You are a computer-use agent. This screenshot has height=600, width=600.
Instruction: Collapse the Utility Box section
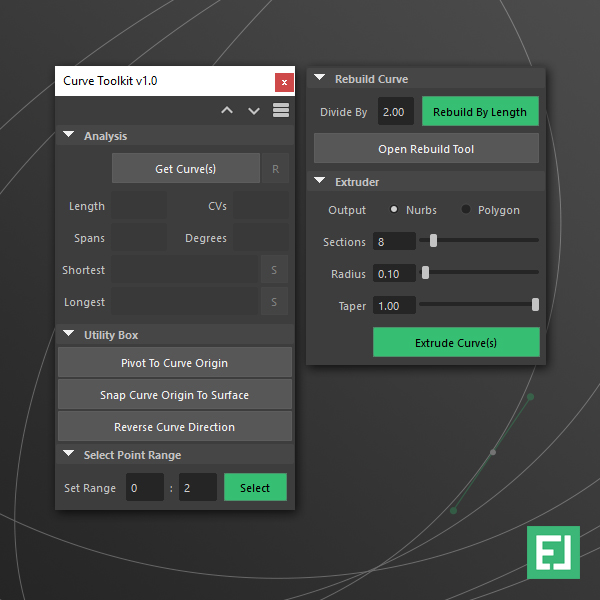point(69,334)
